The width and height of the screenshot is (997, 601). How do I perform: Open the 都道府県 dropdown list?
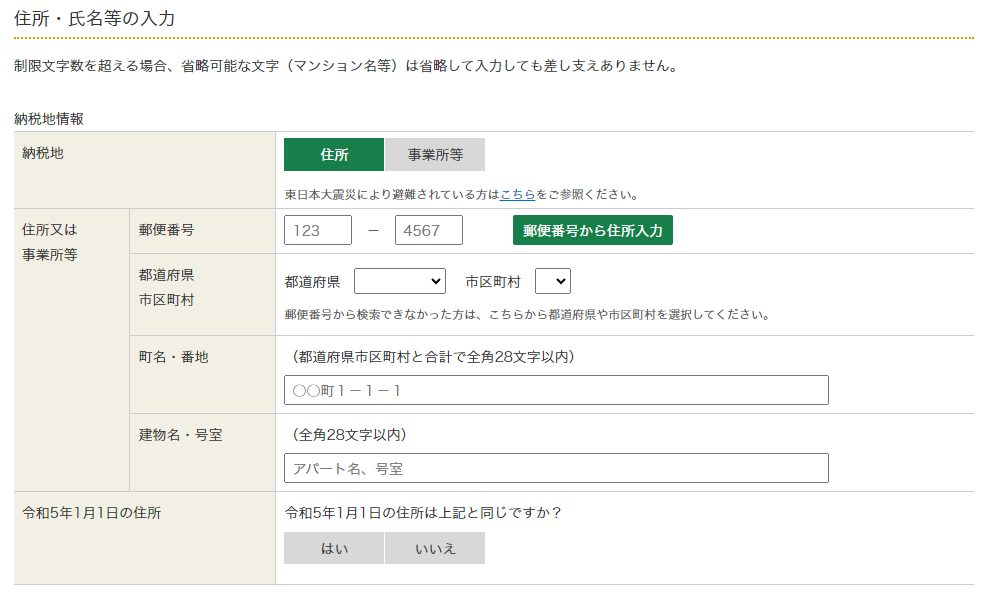coord(400,282)
